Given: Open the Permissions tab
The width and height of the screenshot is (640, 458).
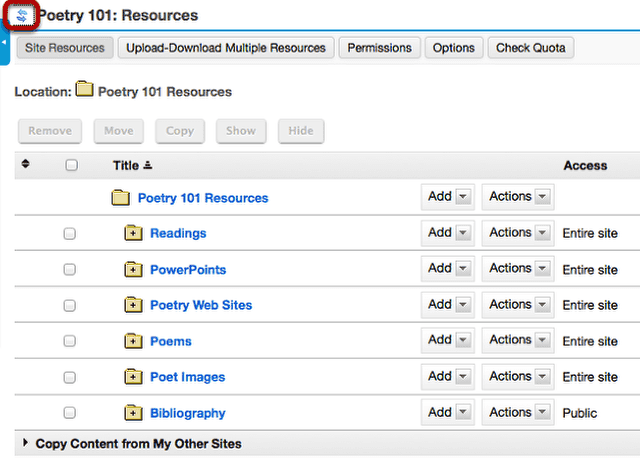Looking at the screenshot, I should [x=379, y=48].
